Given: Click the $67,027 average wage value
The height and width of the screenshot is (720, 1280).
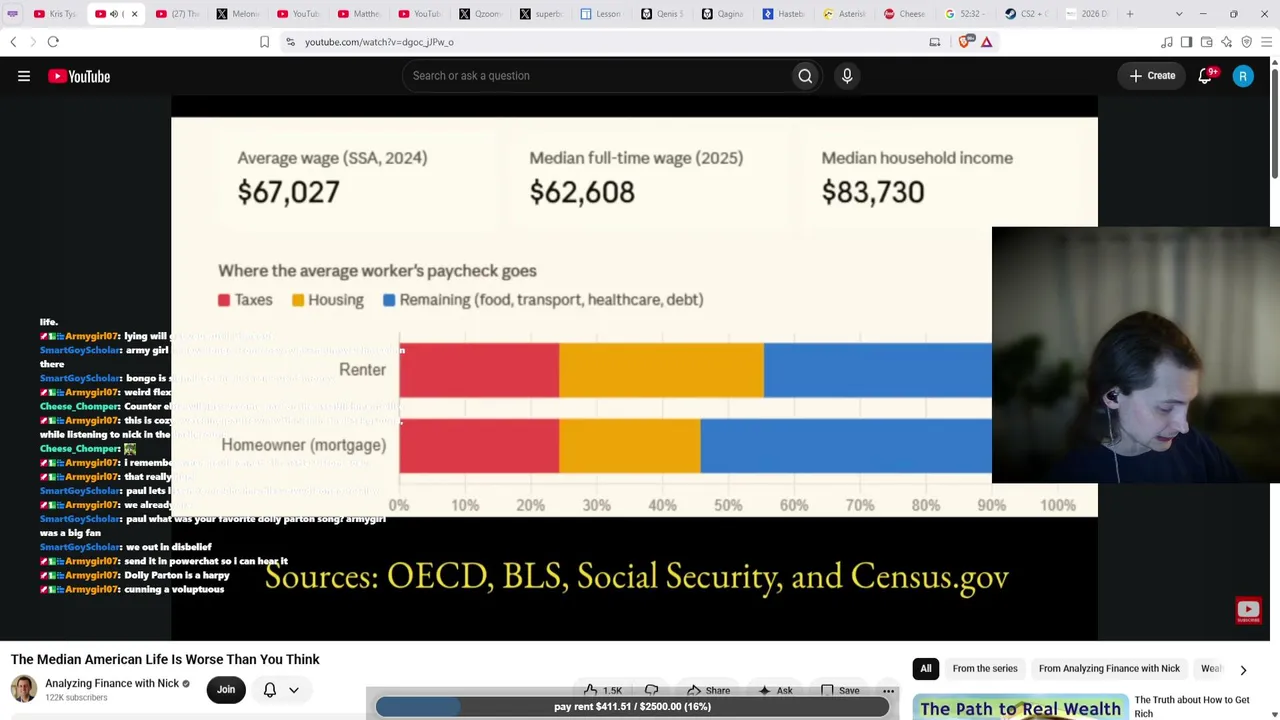Looking at the screenshot, I should click(x=288, y=192).
